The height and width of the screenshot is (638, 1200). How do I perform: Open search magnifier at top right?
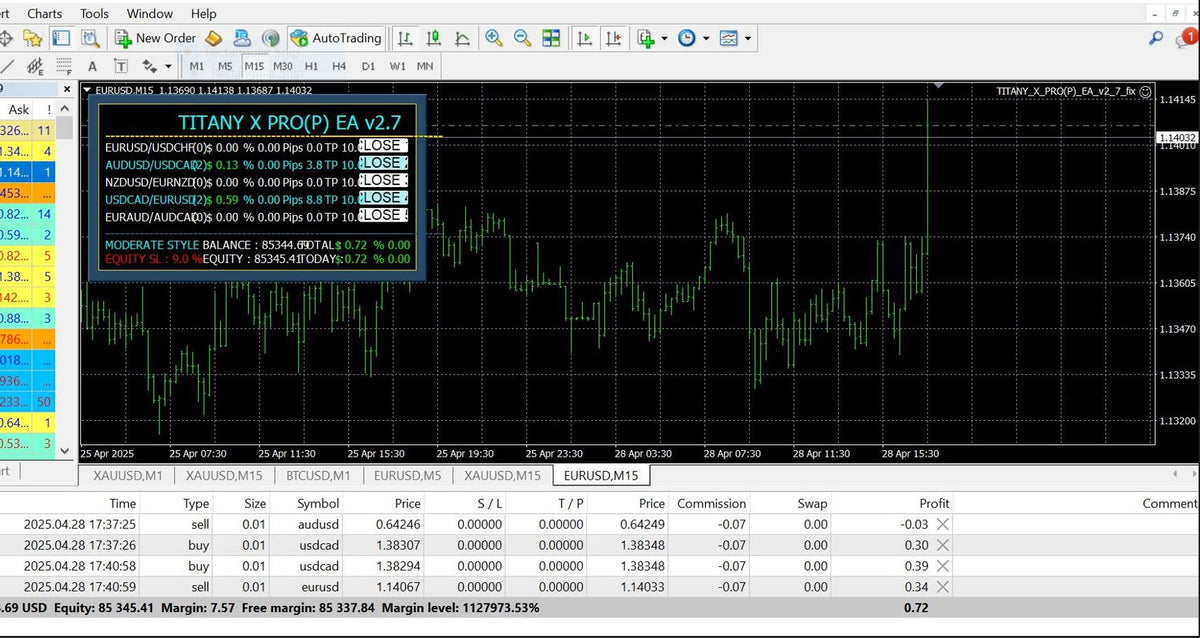click(1156, 39)
